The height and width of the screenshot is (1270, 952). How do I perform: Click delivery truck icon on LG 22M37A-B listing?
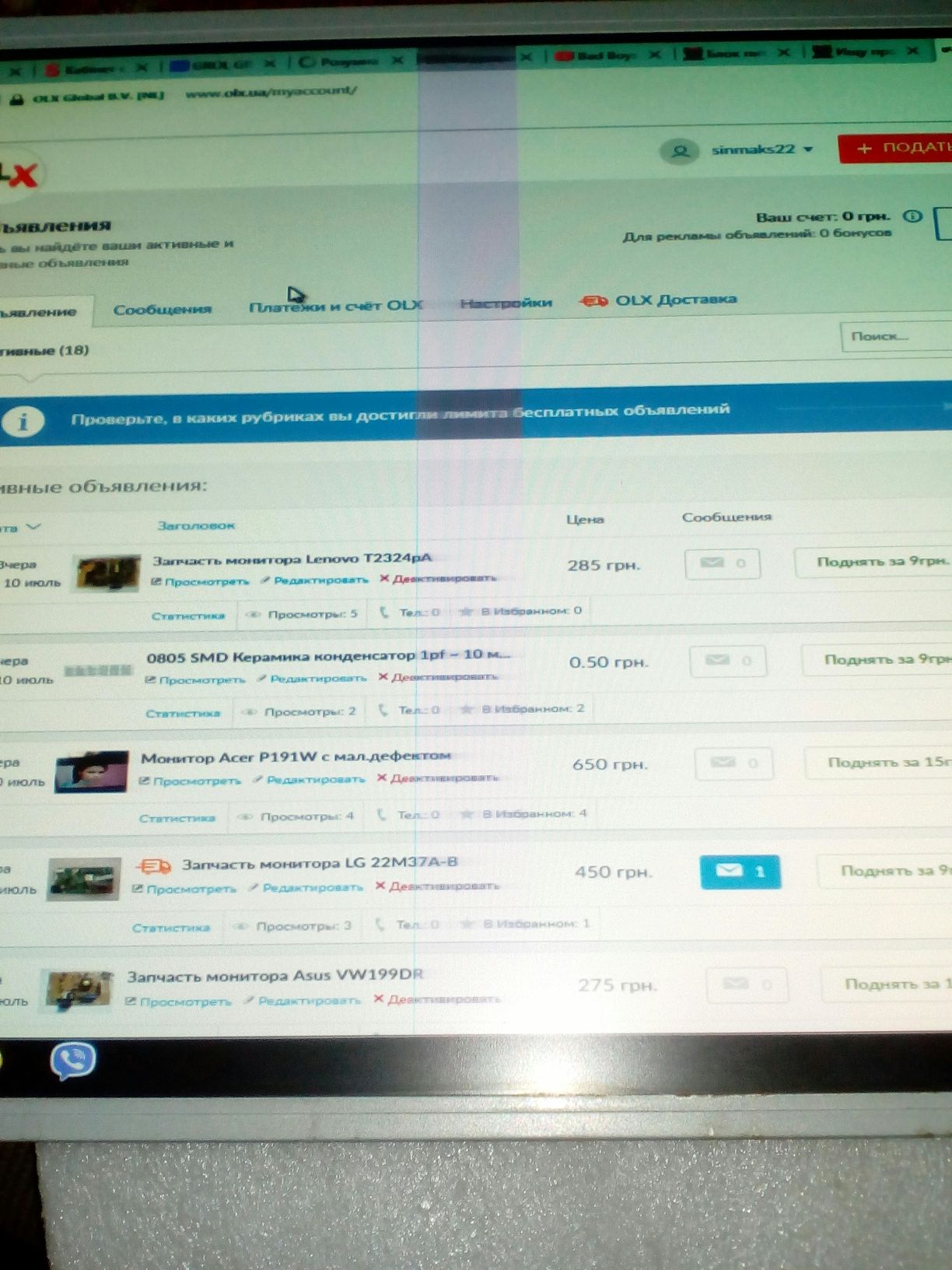point(154,866)
